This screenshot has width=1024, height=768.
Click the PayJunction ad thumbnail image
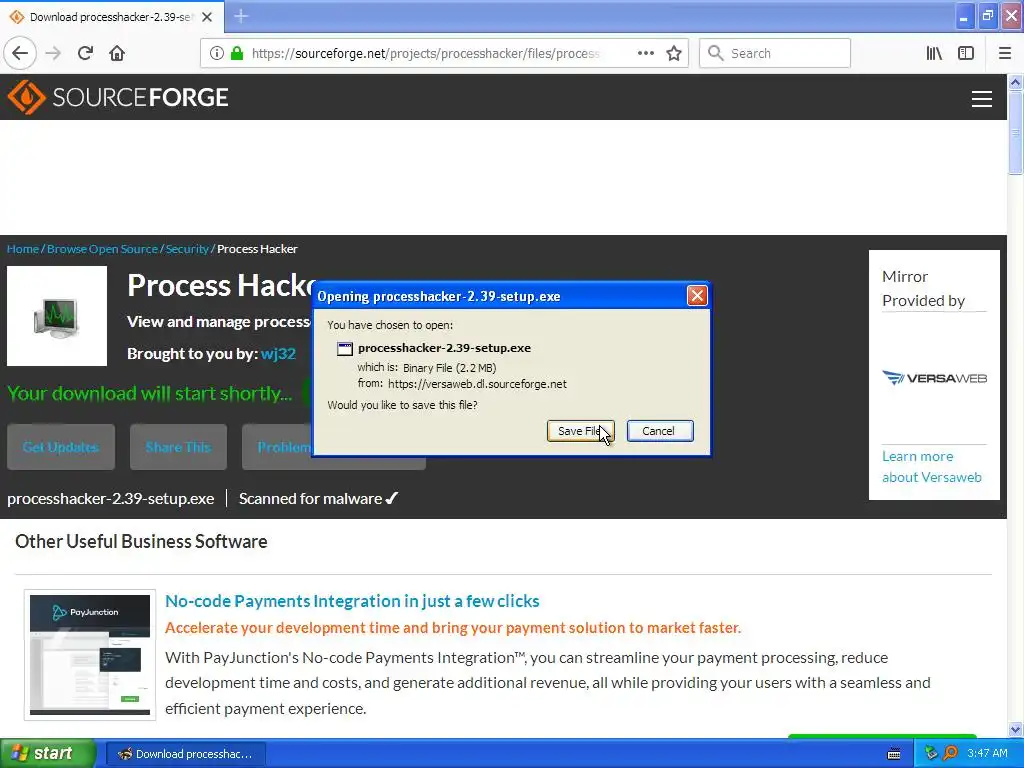pyautogui.click(x=90, y=654)
